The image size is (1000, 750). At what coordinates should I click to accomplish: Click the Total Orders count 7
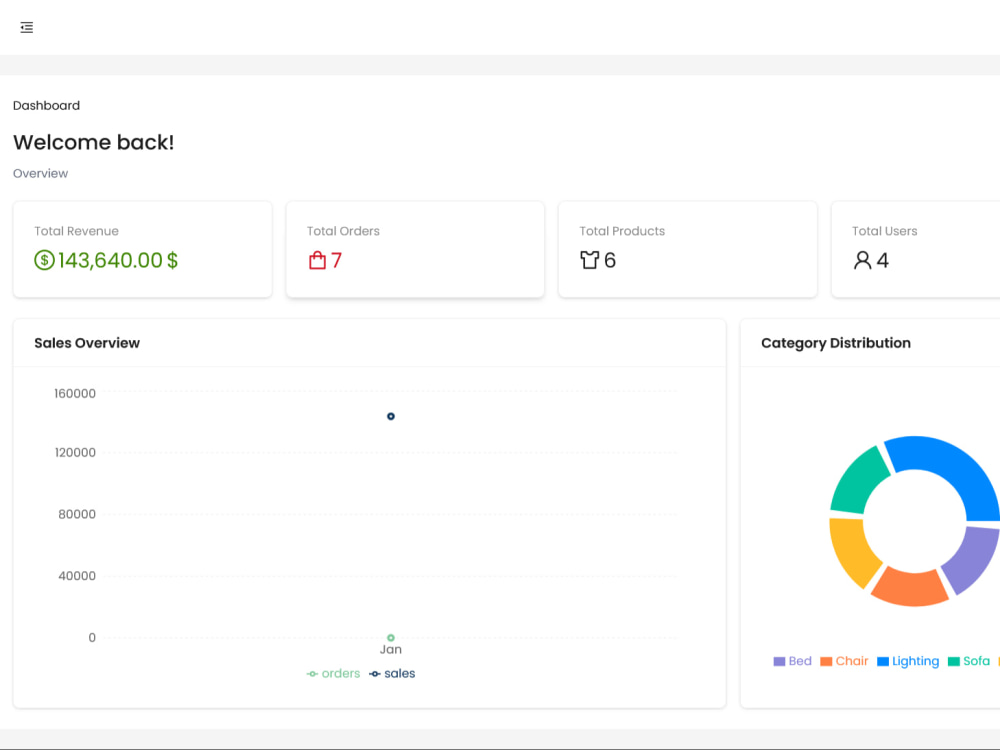pyautogui.click(x=336, y=260)
